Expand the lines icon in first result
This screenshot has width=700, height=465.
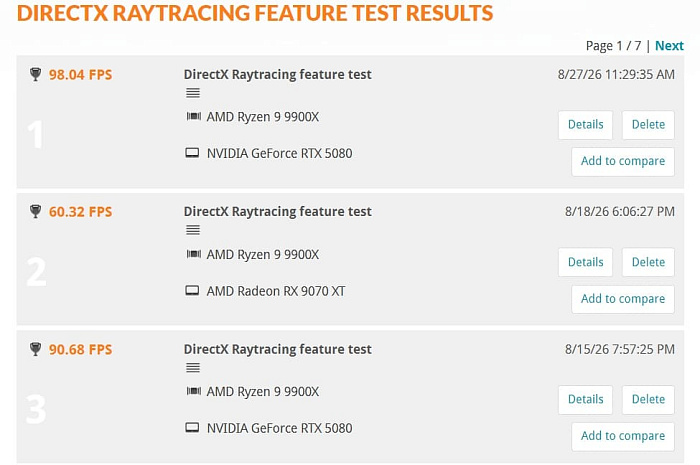pos(193,93)
